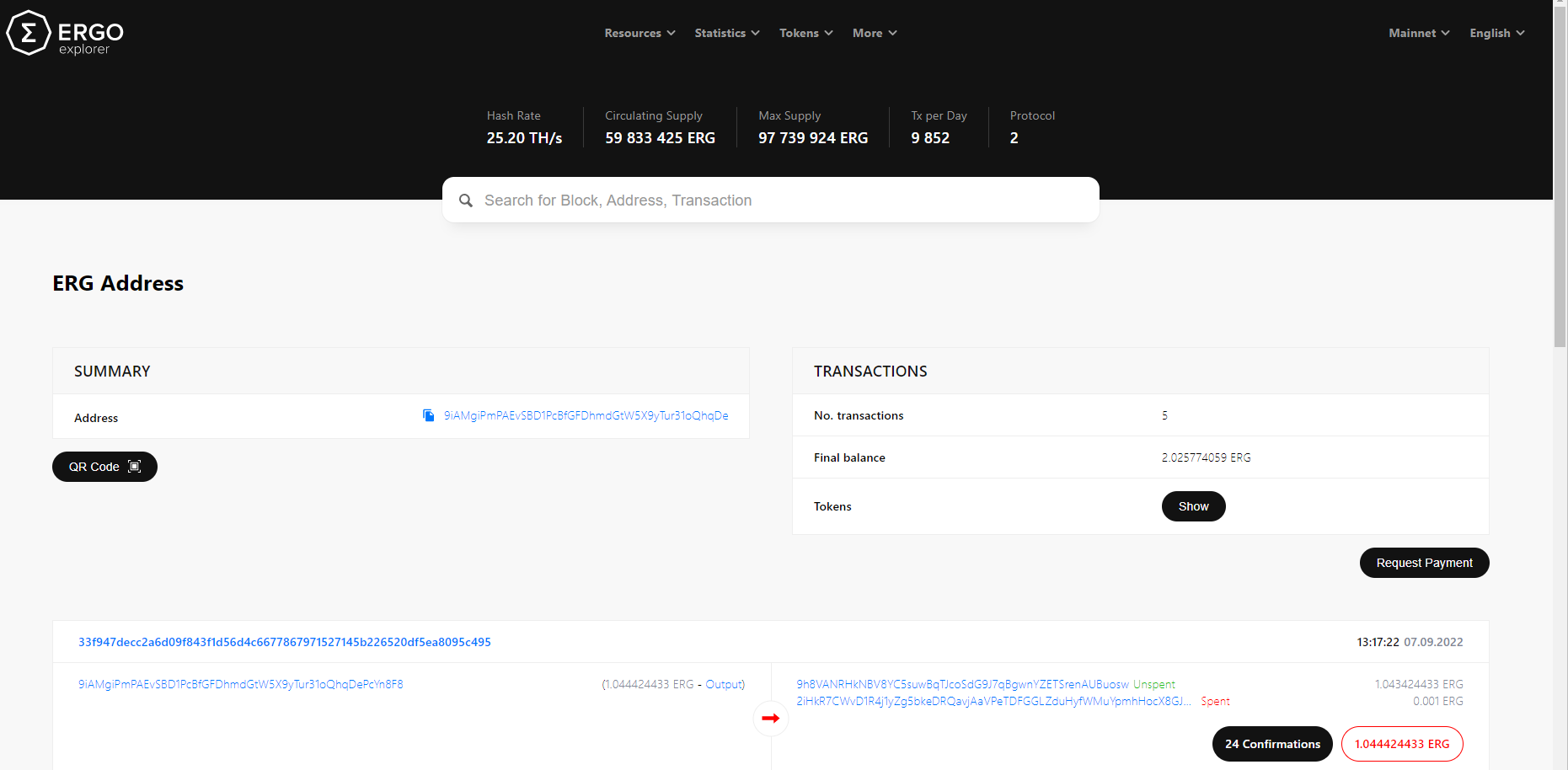Open the address link in the Summary panel
Image resolution: width=1568 pixels, height=770 pixels.
coord(586,415)
